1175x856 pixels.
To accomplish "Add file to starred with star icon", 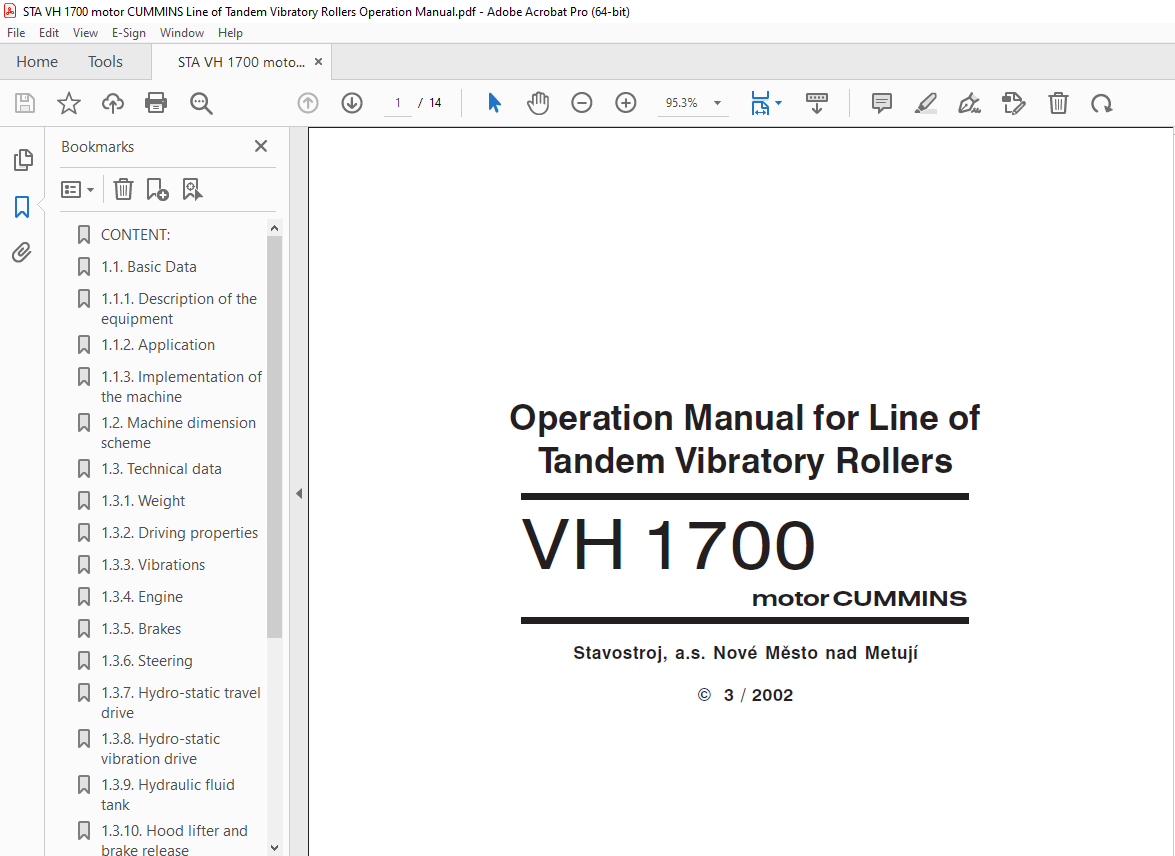I will pyautogui.click(x=68, y=103).
